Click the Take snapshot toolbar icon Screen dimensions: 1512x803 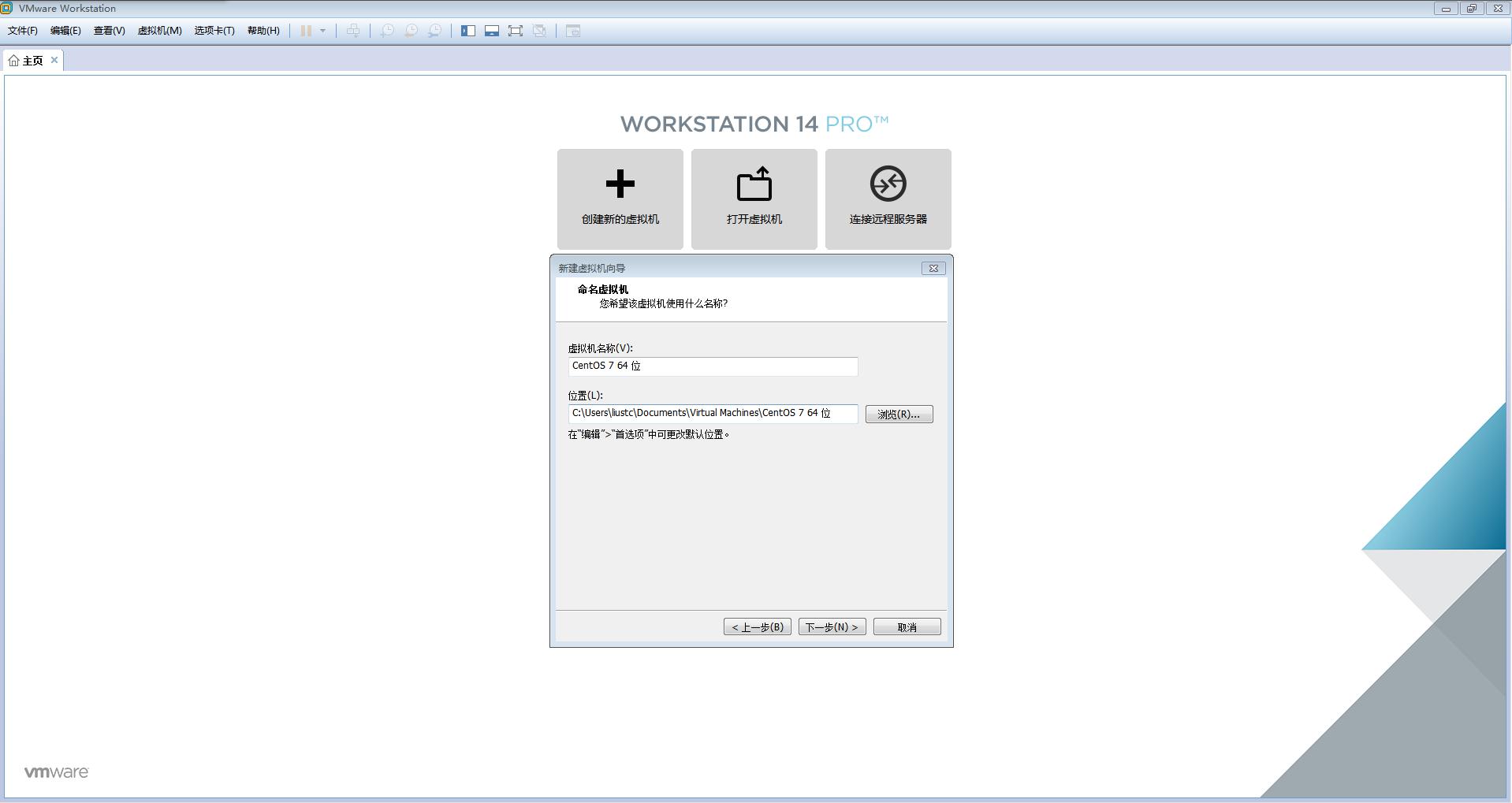point(387,31)
